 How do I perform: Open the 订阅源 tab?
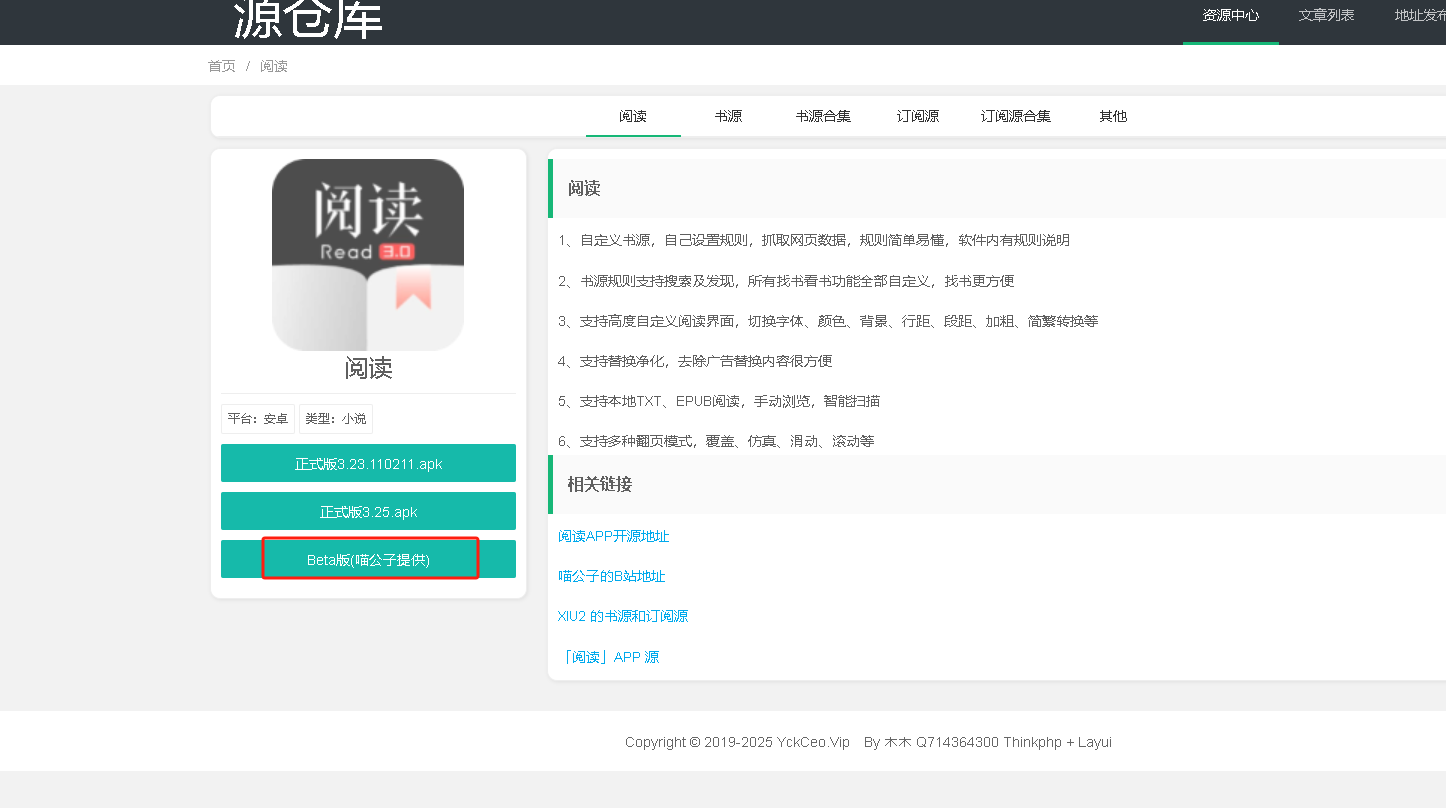click(918, 116)
